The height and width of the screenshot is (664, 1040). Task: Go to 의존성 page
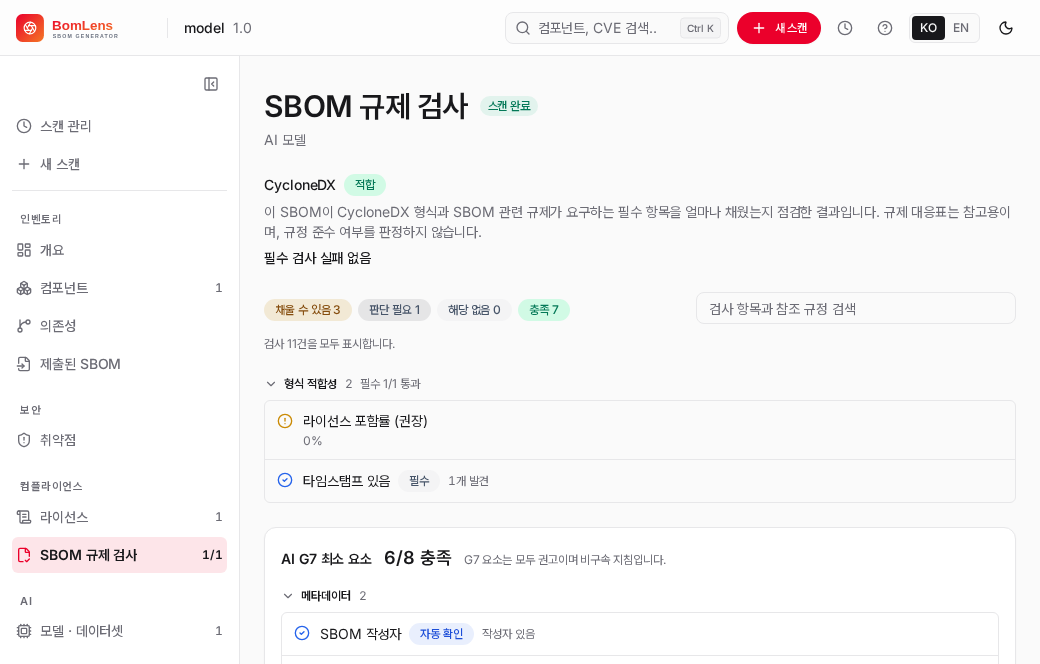[119, 326]
